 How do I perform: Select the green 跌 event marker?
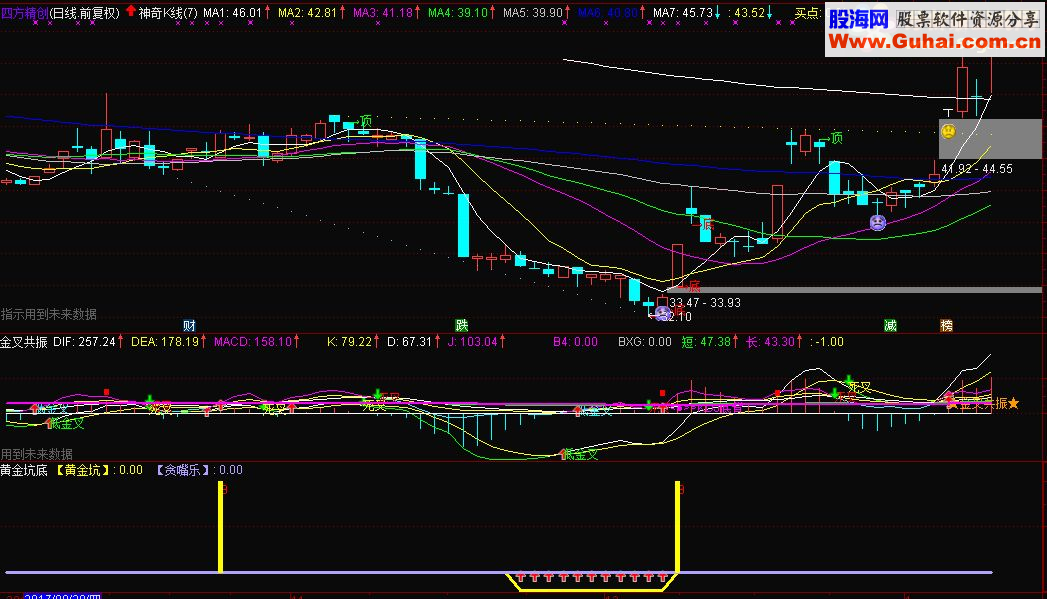(x=461, y=325)
